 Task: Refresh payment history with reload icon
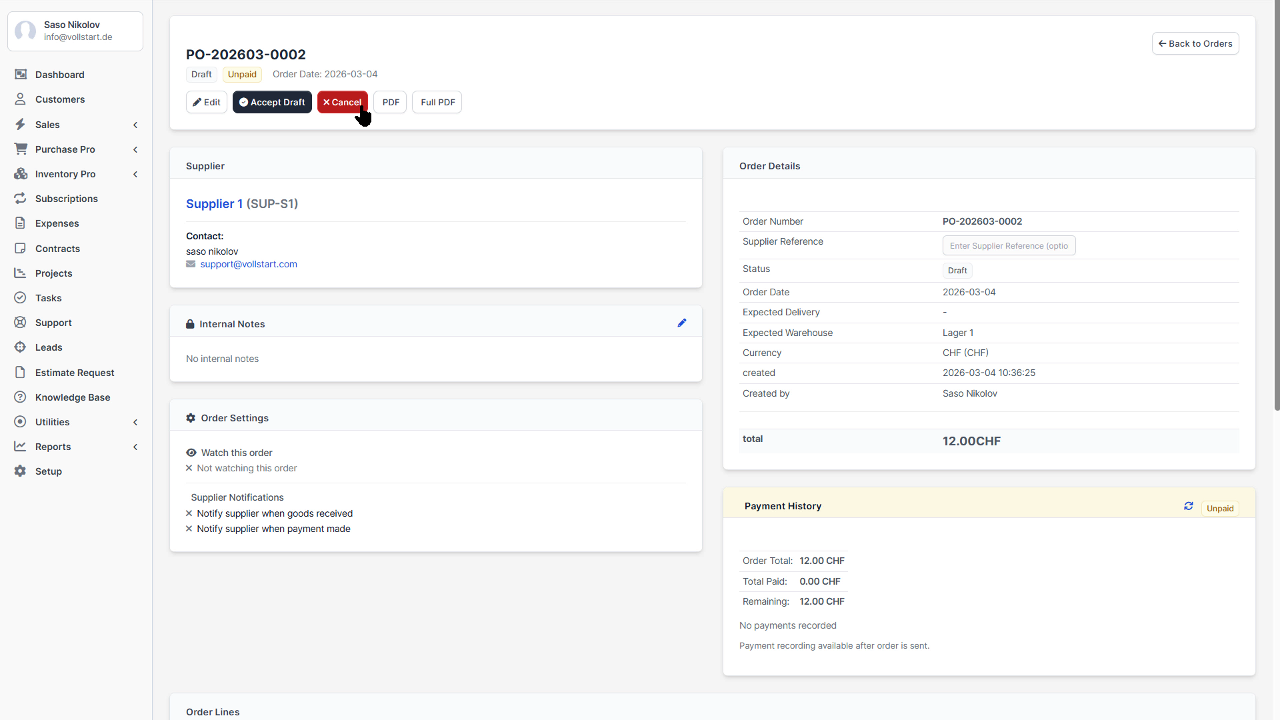[x=1189, y=506]
